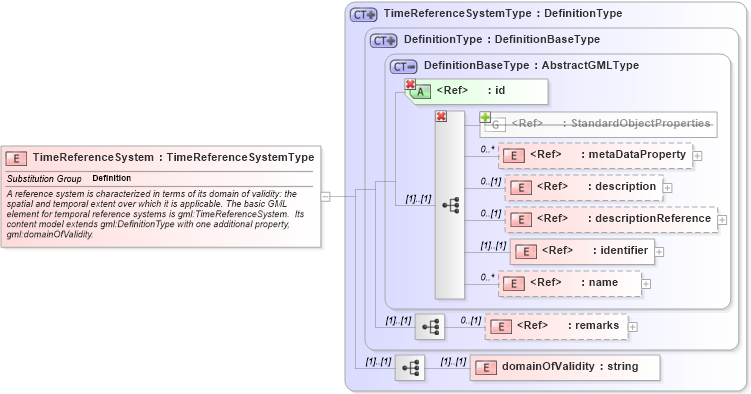The image size is (751, 394).
Task: Click E icon of identifier element
Action: click(526, 252)
